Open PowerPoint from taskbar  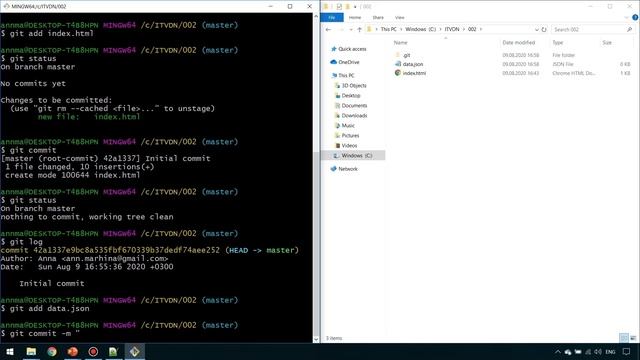click(x=73, y=351)
